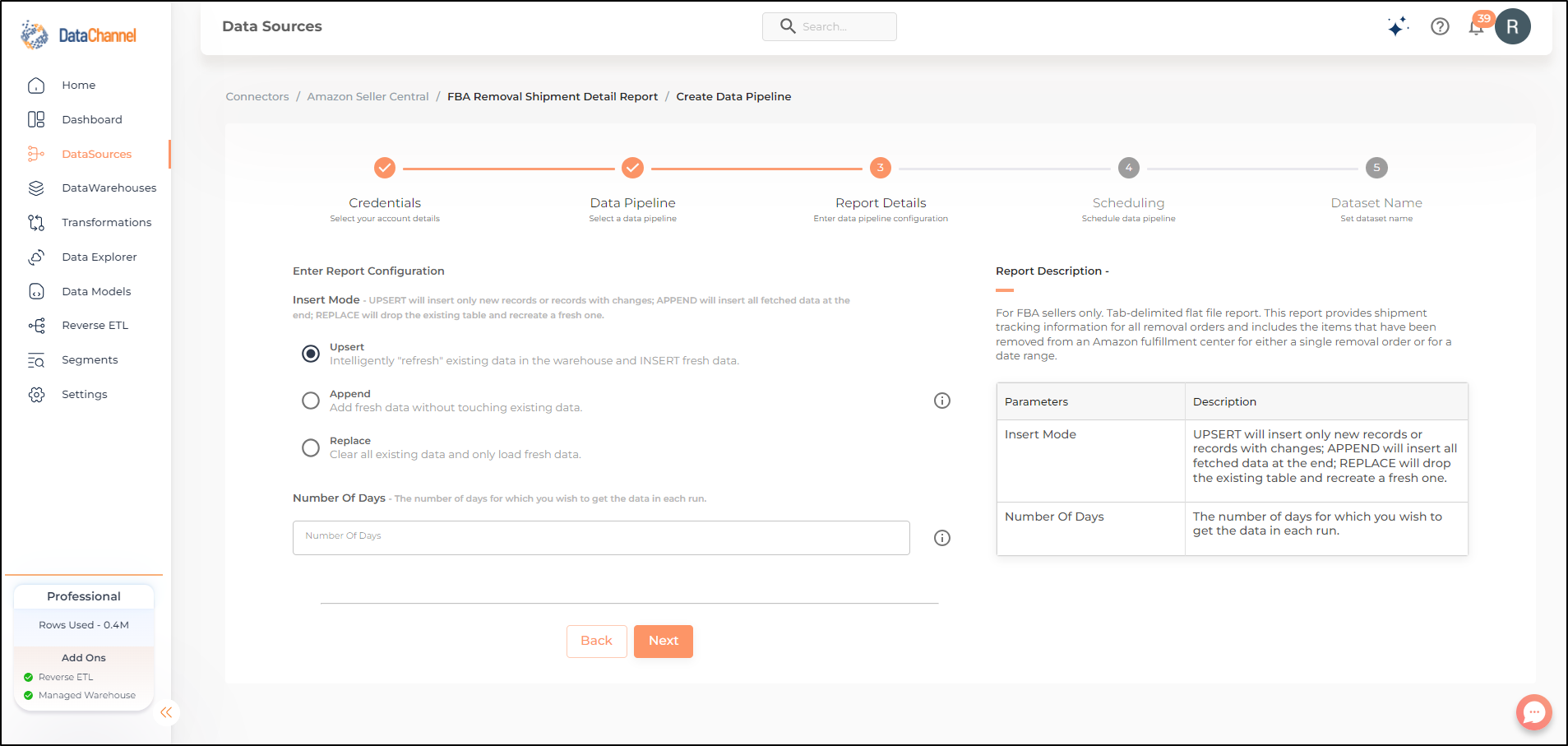Click 'Rows Used - 0.4M' text
This screenshot has height=746, width=1568.
[x=84, y=625]
